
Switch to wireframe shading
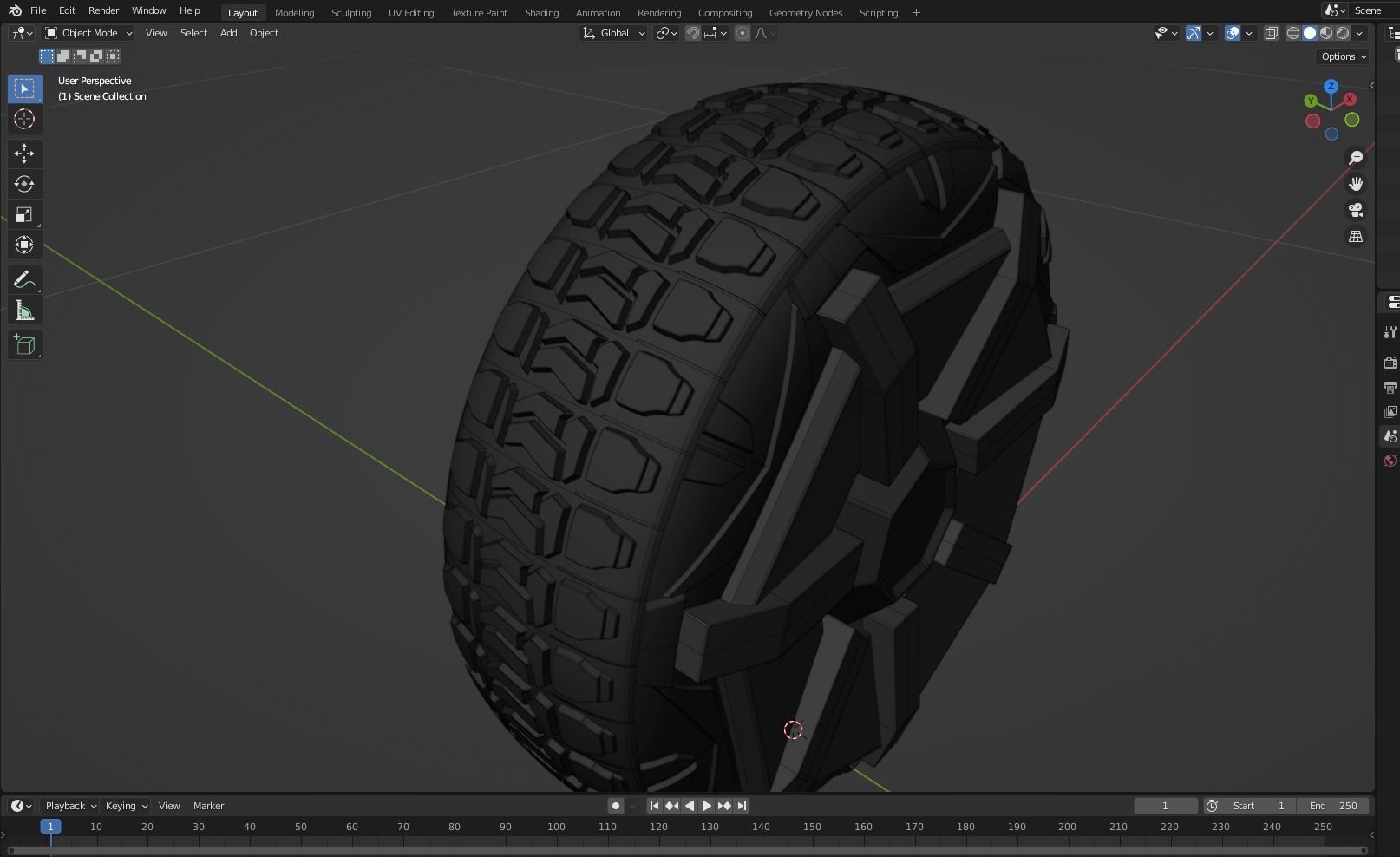[x=1292, y=33]
